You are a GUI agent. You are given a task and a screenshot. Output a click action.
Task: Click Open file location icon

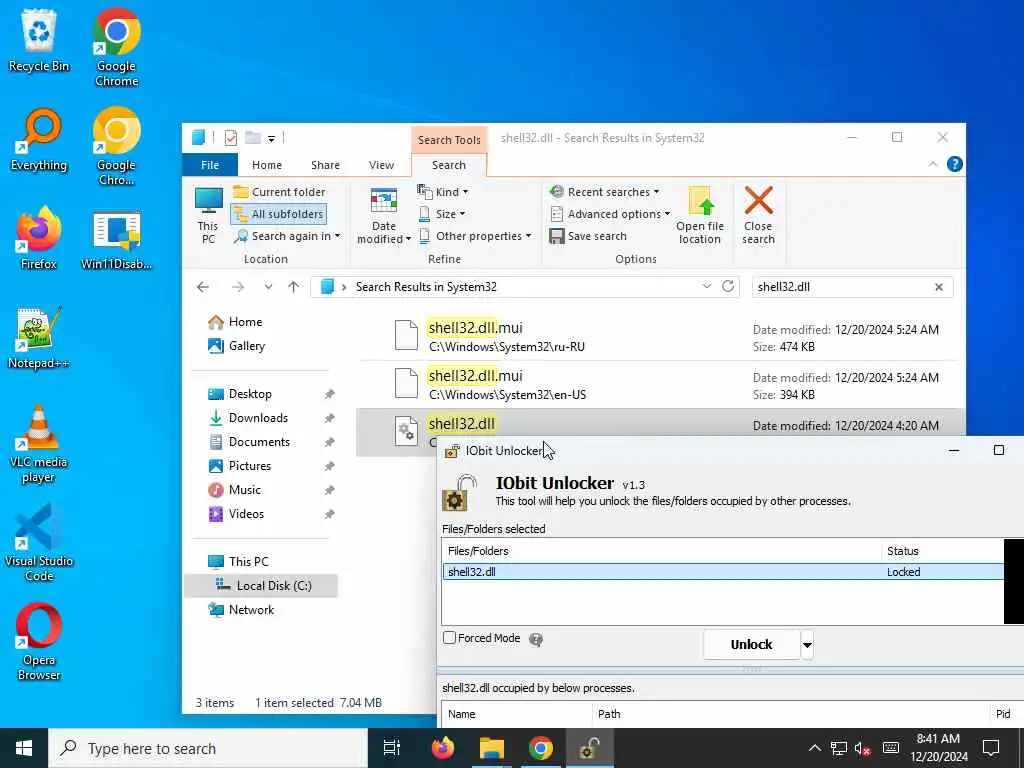[700, 216]
